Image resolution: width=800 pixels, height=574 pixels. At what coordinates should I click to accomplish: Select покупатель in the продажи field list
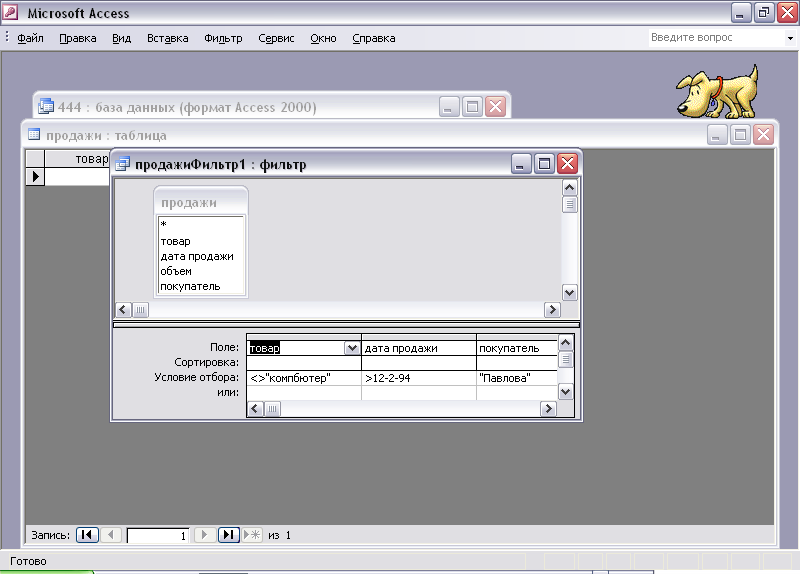click(x=190, y=286)
